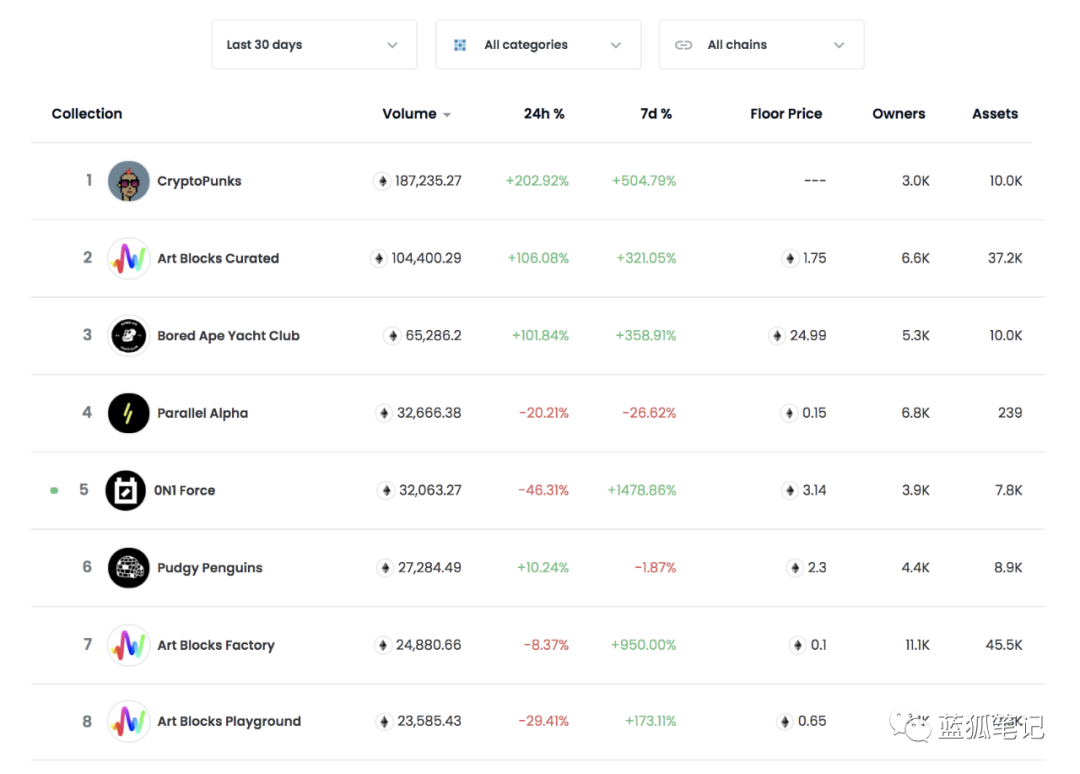Click the green dot beside 0N1 Force
Screen dimensions: 1080x774
click(54, 491)
